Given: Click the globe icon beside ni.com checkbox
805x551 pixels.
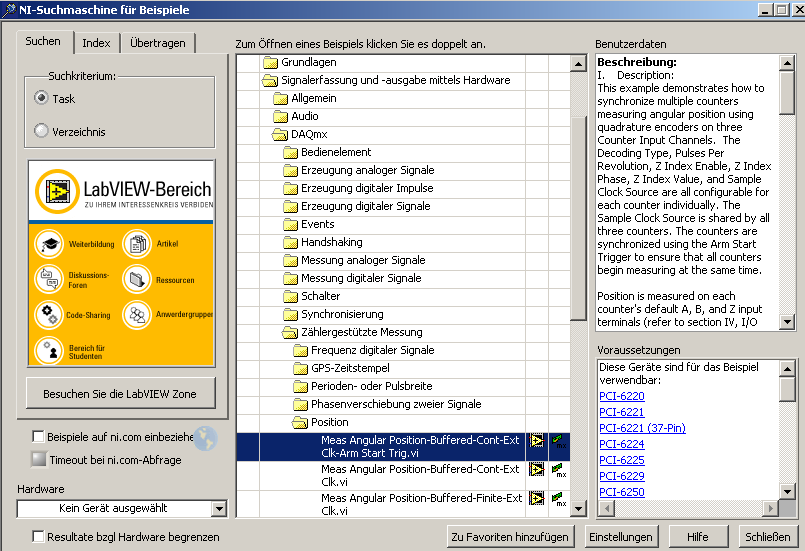Looking at the screenshot, I should pyautogui.click(x=205, y=439).
